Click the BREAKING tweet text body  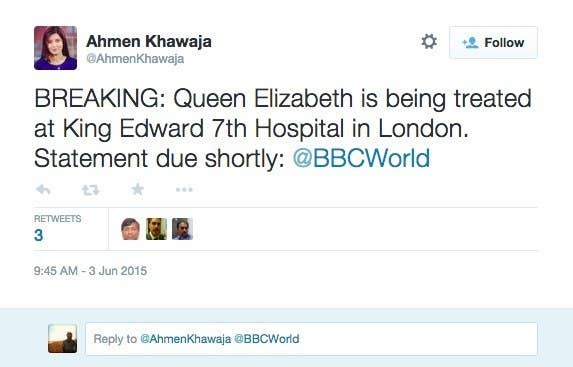click(x=283, y=128)
